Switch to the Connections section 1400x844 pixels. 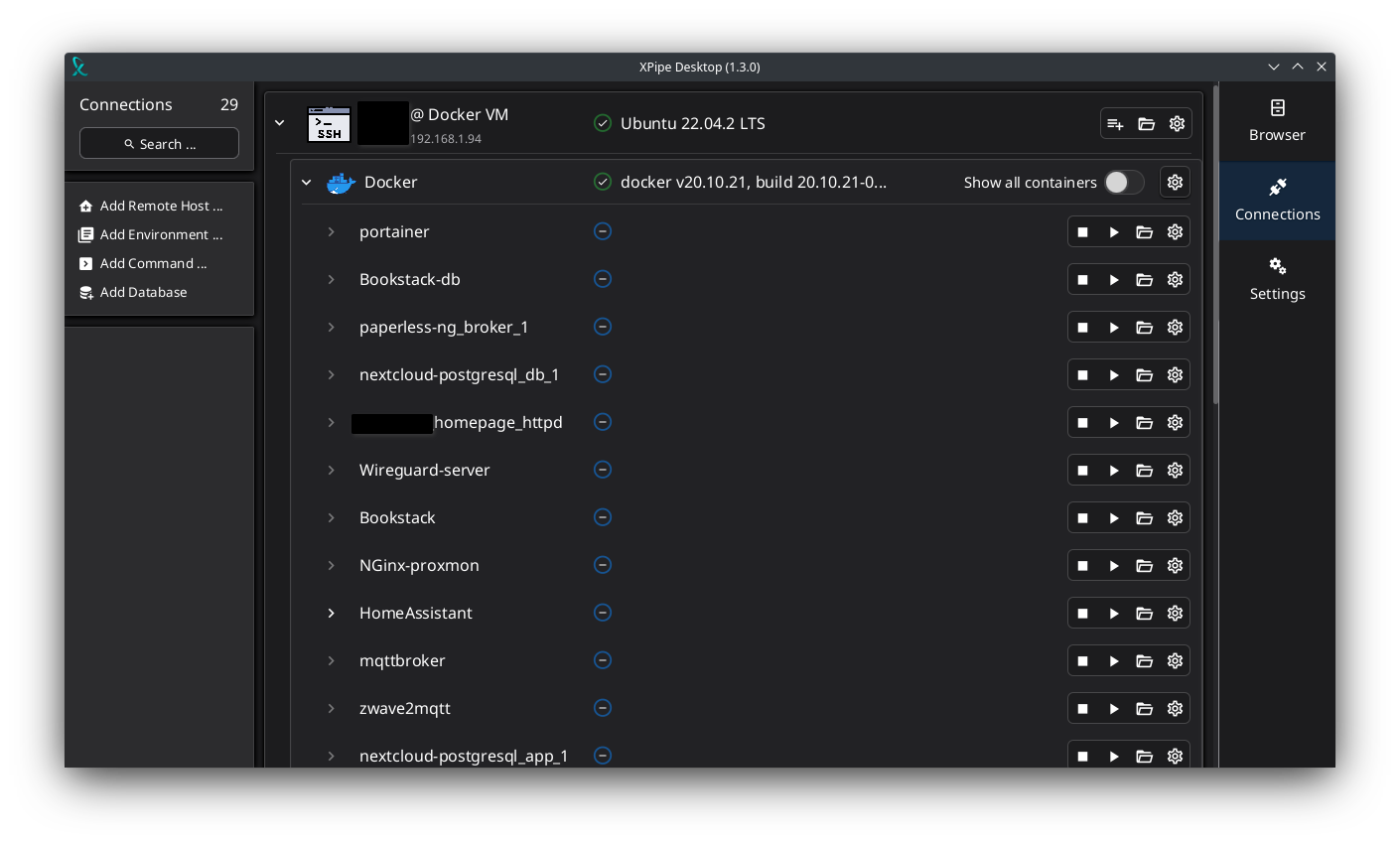[x=1277, y=202]
